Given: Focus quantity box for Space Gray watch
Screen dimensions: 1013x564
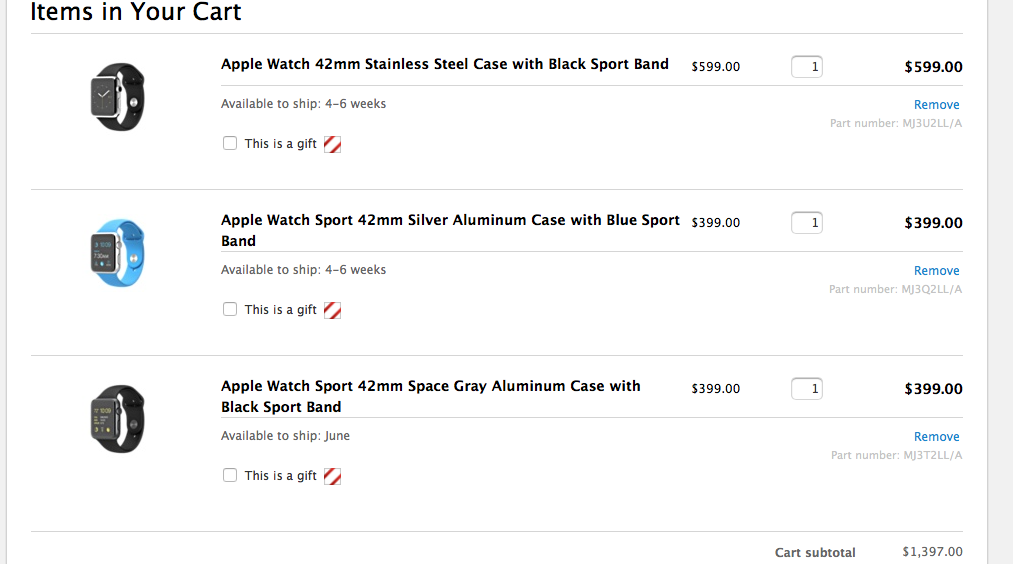Looking at the screenshot, I should [806, 389].
